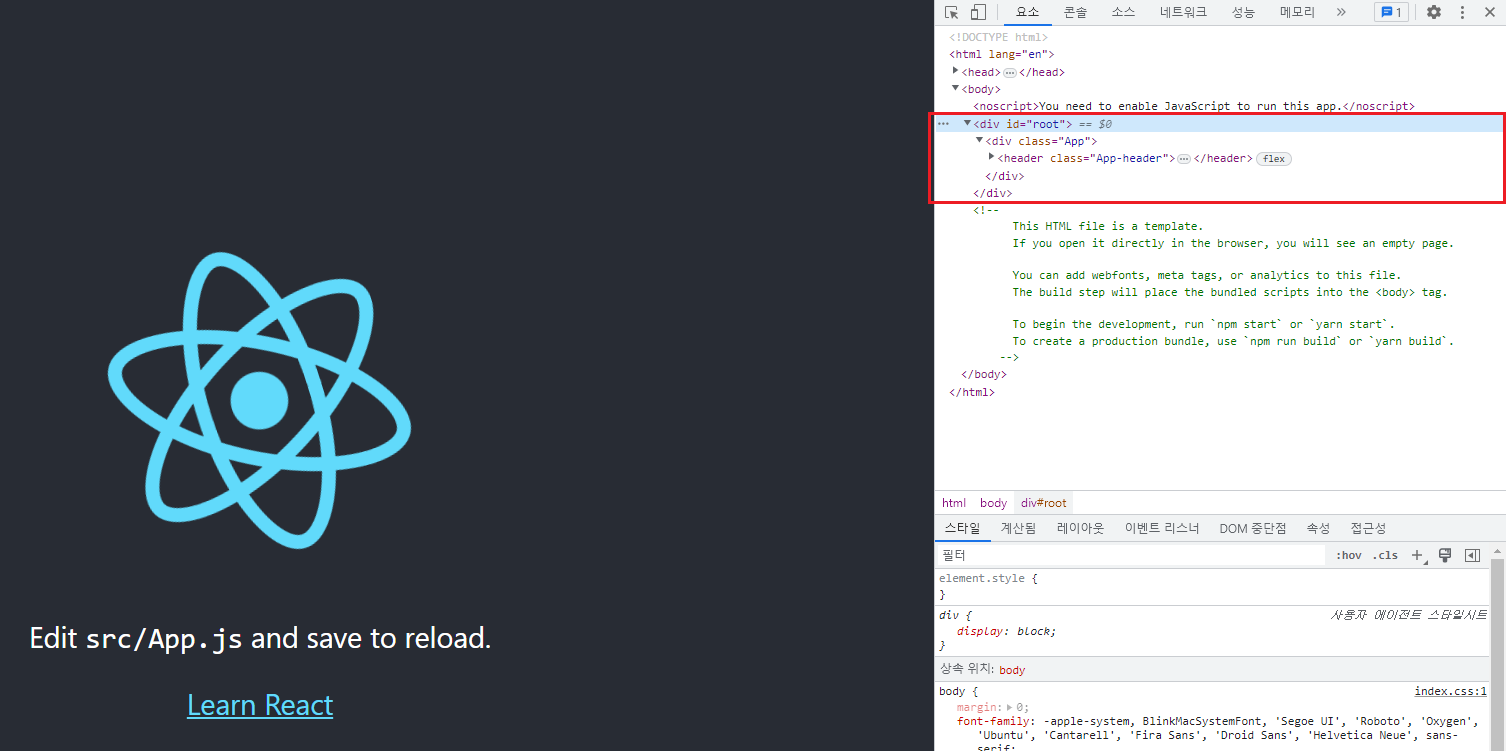Collapse the div id root triangle

pos(967,123)
